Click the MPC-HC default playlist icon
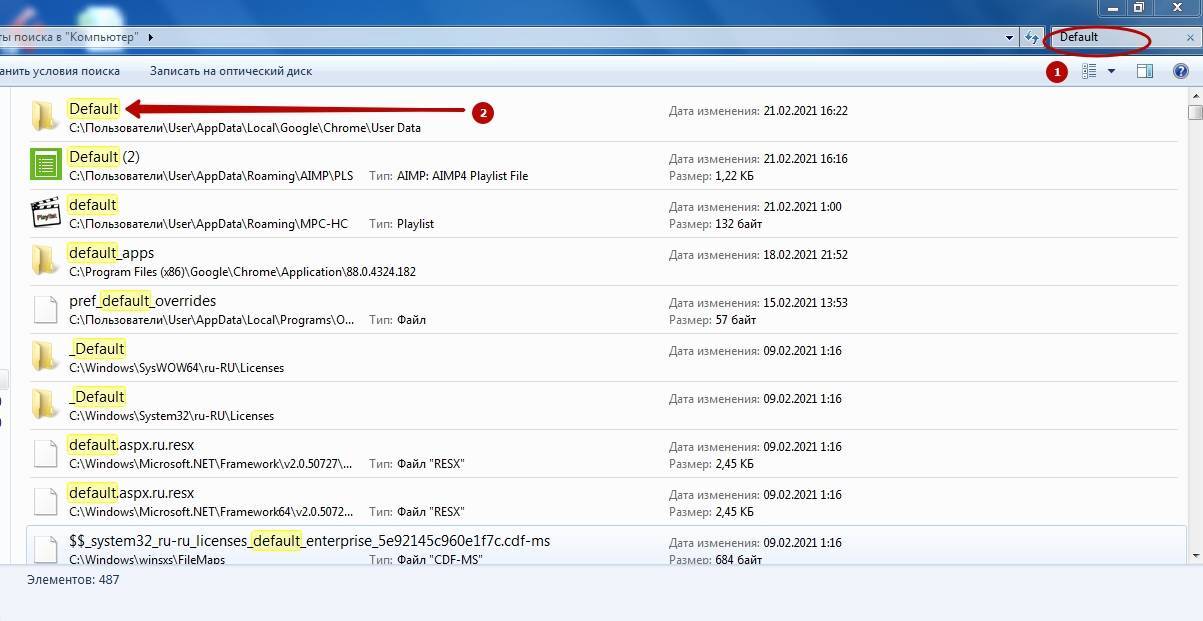Image resolution: width=1203 pixels, height=621 pixels. [x=46, y=213]
